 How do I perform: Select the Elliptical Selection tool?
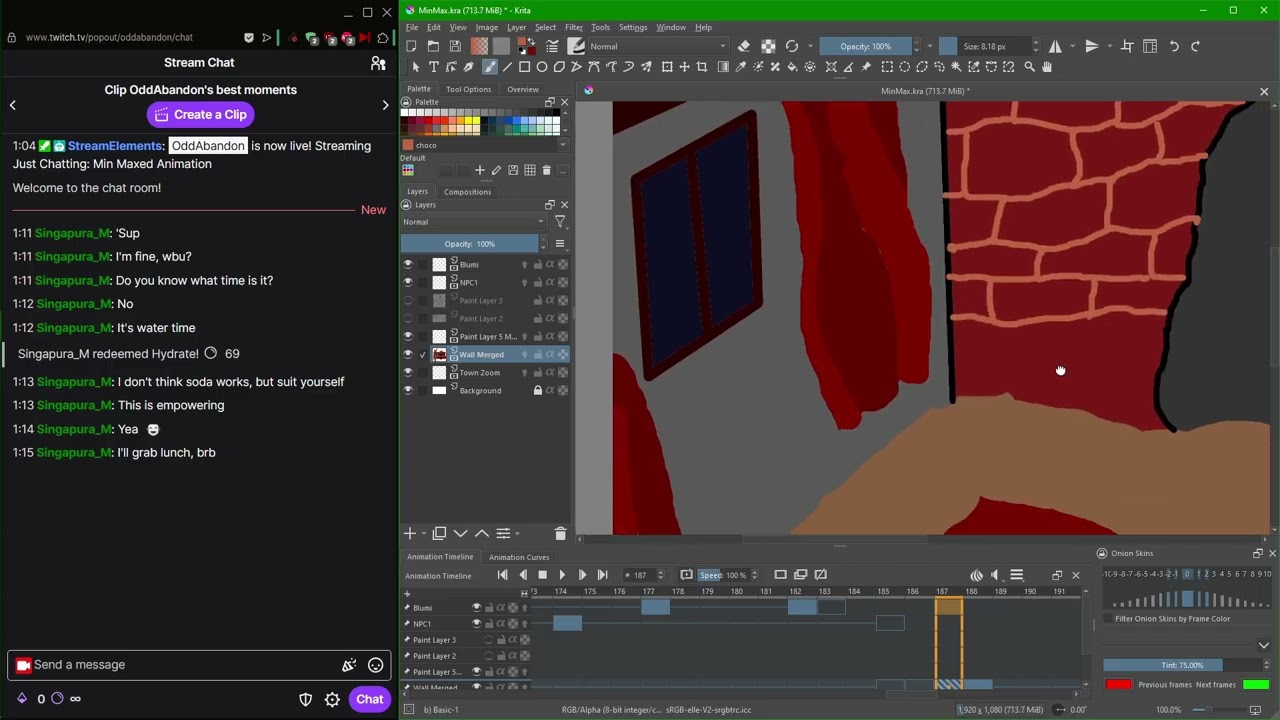tap(904, 67)
